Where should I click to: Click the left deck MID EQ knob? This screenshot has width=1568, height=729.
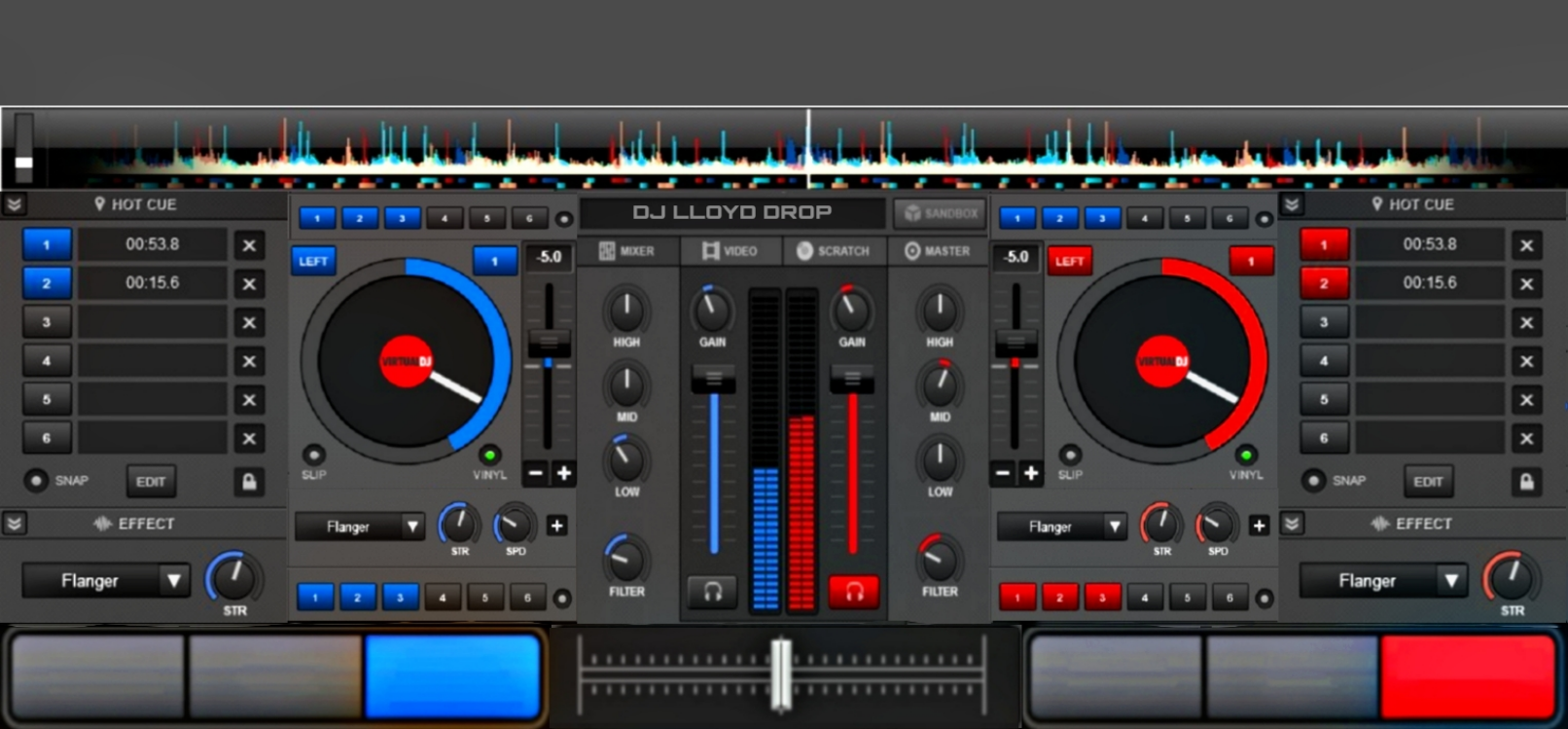point(626,385)
